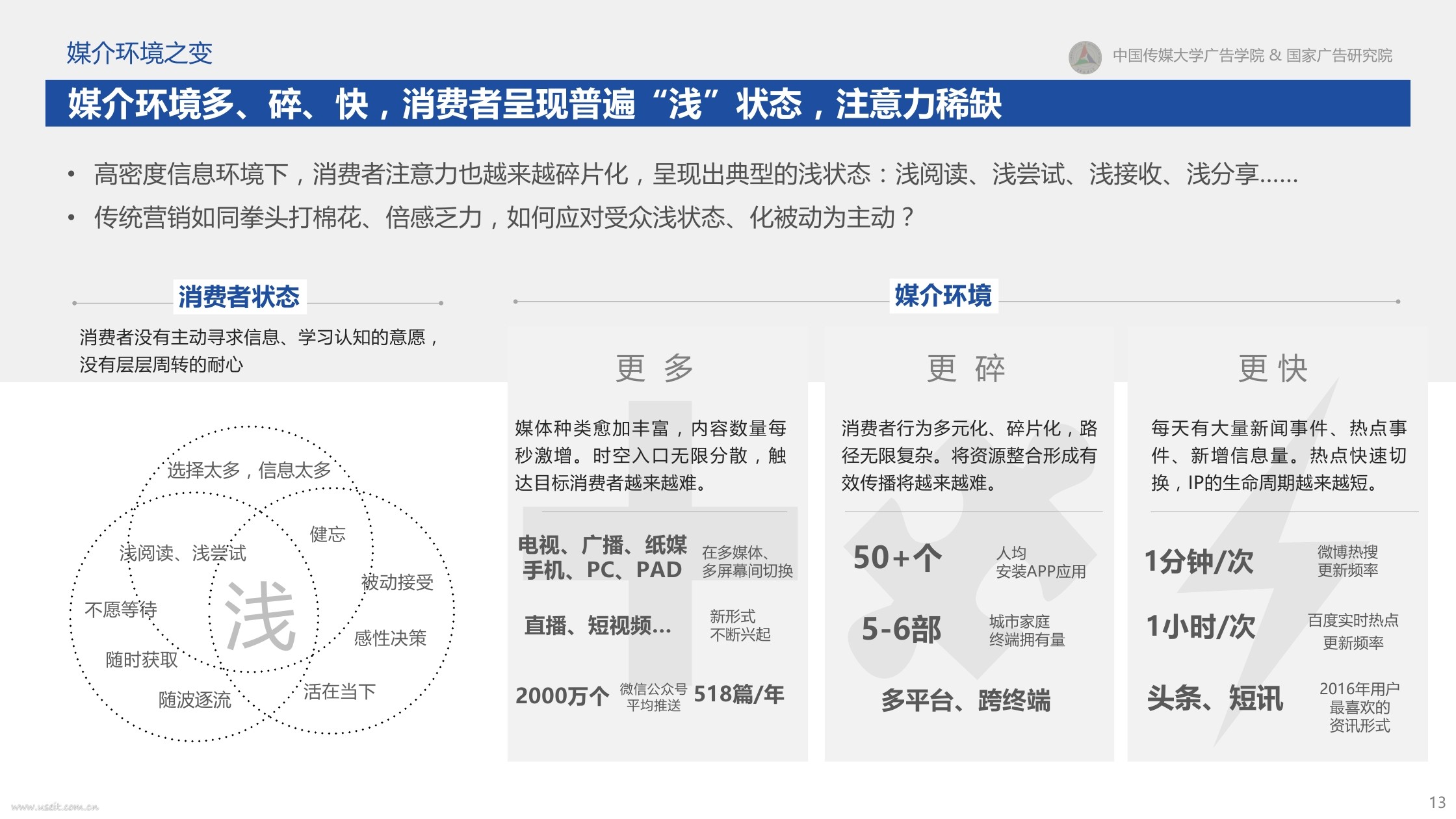
Task: Click the 媒介环境 heading label
Action: 943,296
